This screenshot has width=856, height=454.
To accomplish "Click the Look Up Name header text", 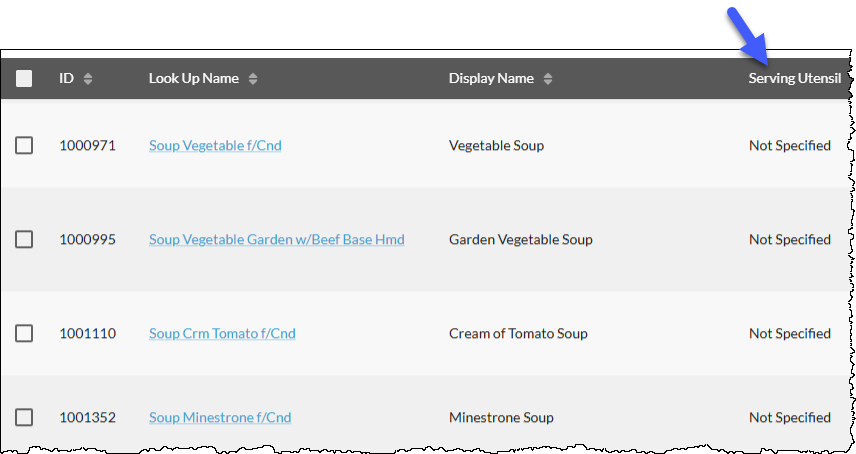I will coord(194,79).
